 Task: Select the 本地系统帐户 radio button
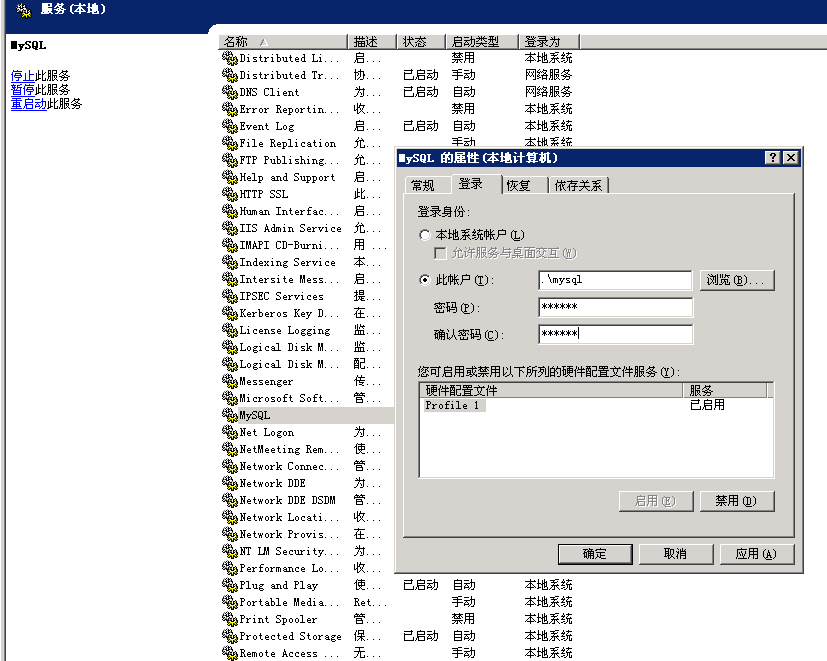[425, 235]
